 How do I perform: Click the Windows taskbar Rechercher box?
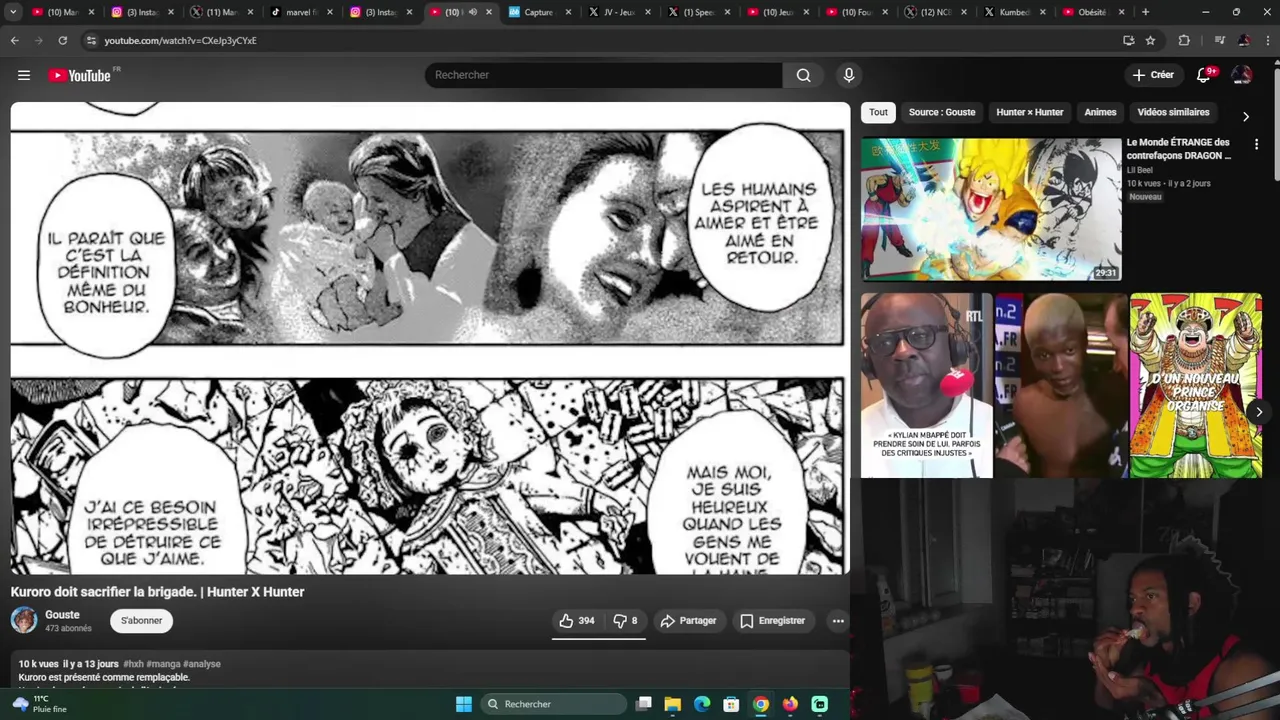[553, 704]
